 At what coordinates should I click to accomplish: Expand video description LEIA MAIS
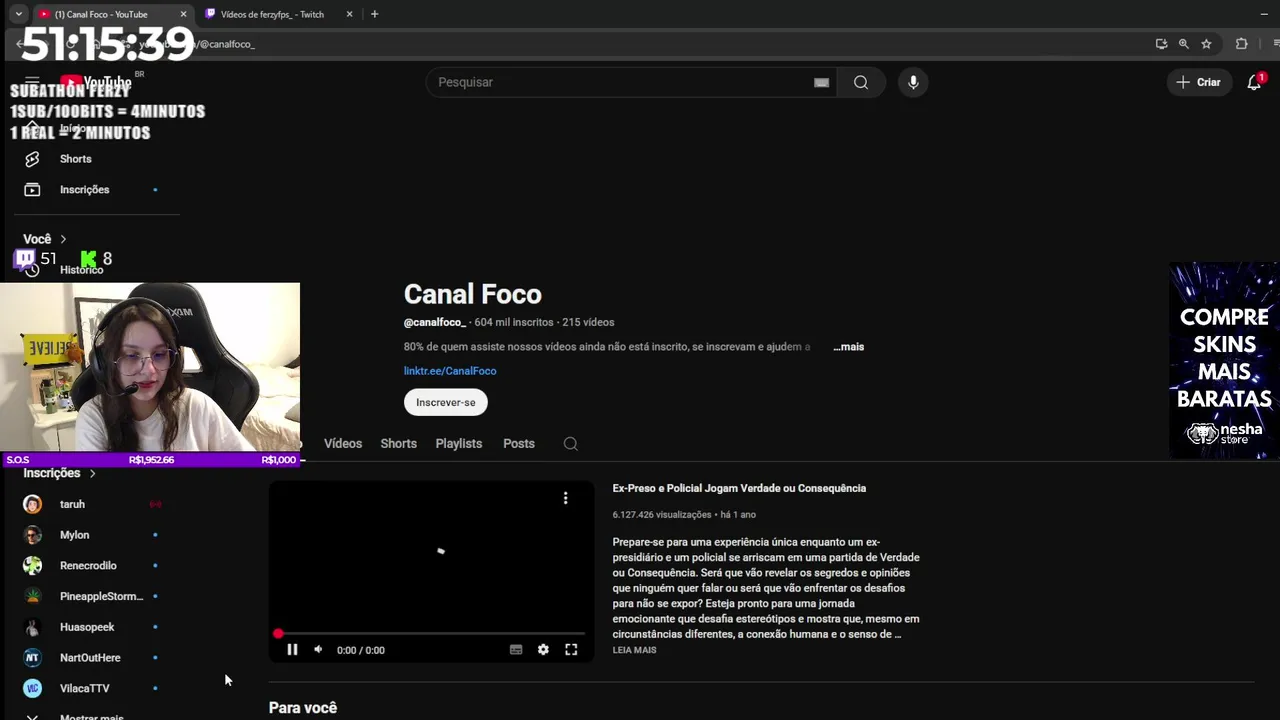(x=634, y=650)
